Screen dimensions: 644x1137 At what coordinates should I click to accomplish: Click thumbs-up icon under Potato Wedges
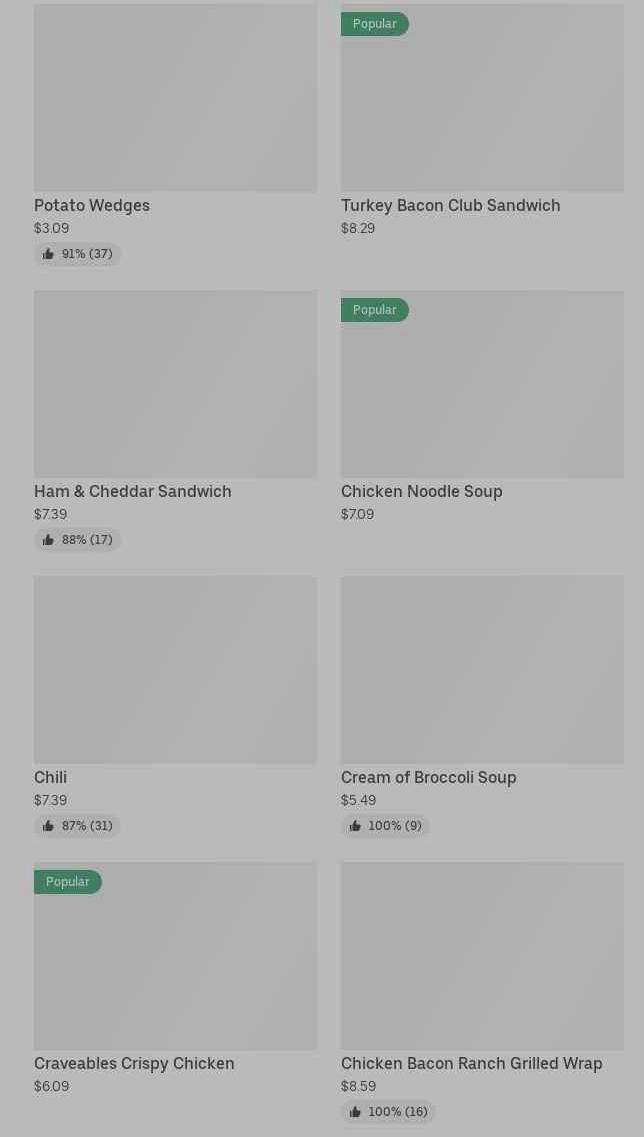click(x=48, y=254)
